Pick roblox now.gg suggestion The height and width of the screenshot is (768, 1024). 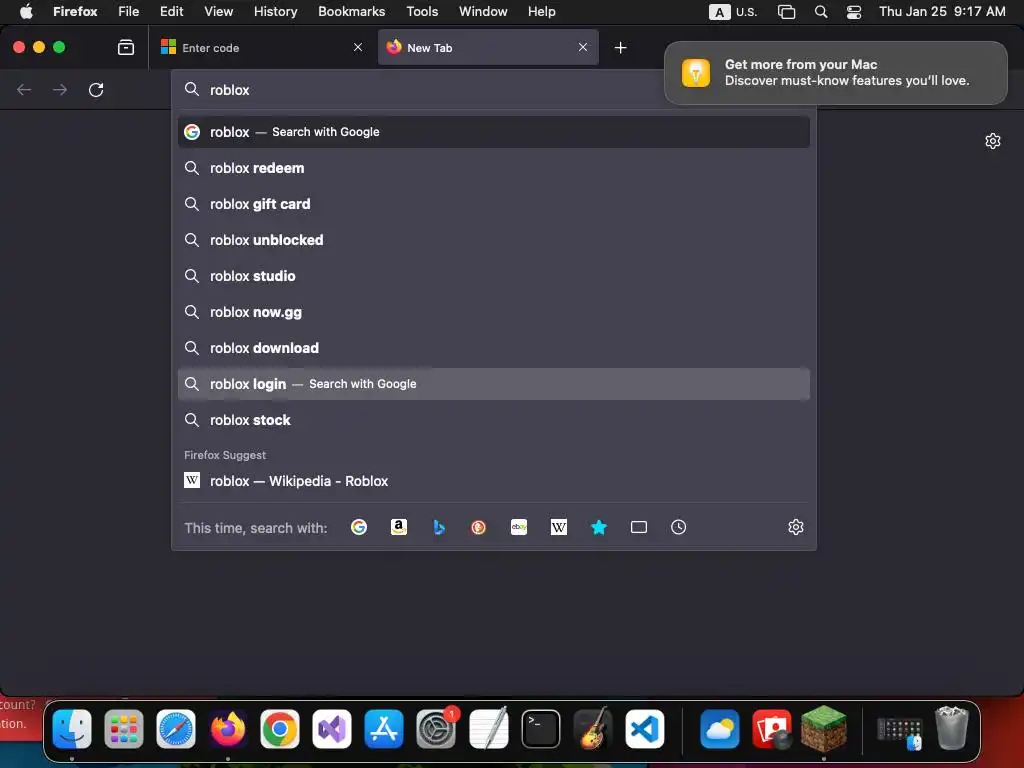point(494,312)
